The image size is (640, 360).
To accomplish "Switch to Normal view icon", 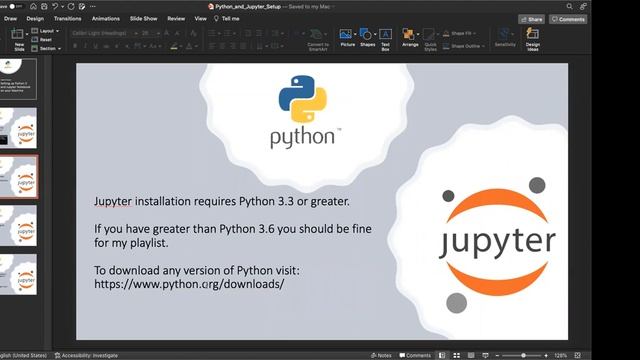I will coord(442,356).
